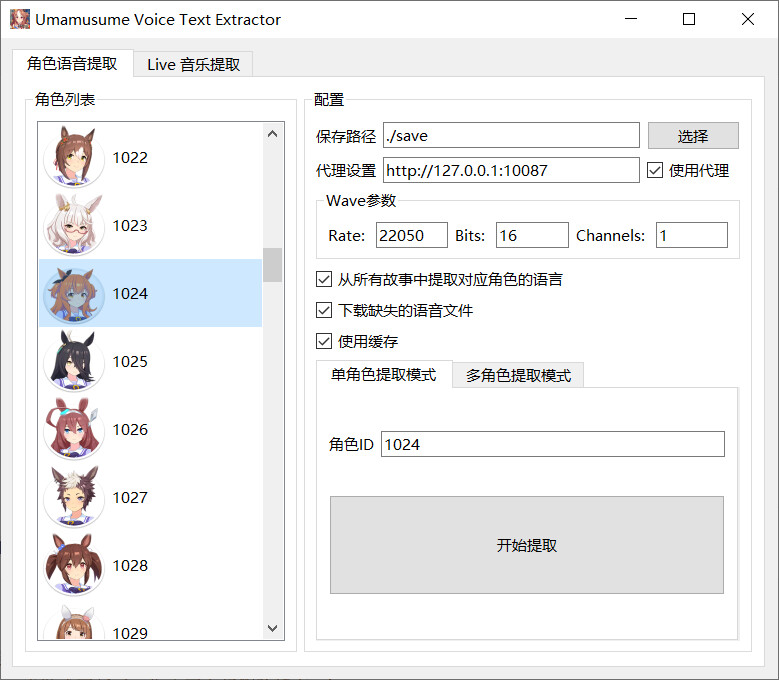Toggle the 使用缓存 checkbox

click(324, 341)
